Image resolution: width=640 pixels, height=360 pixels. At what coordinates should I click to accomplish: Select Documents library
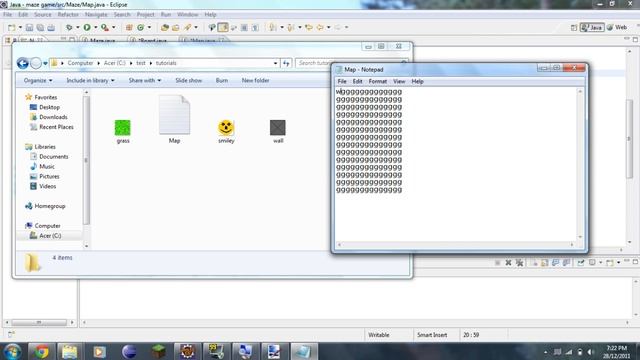(53, 157)
